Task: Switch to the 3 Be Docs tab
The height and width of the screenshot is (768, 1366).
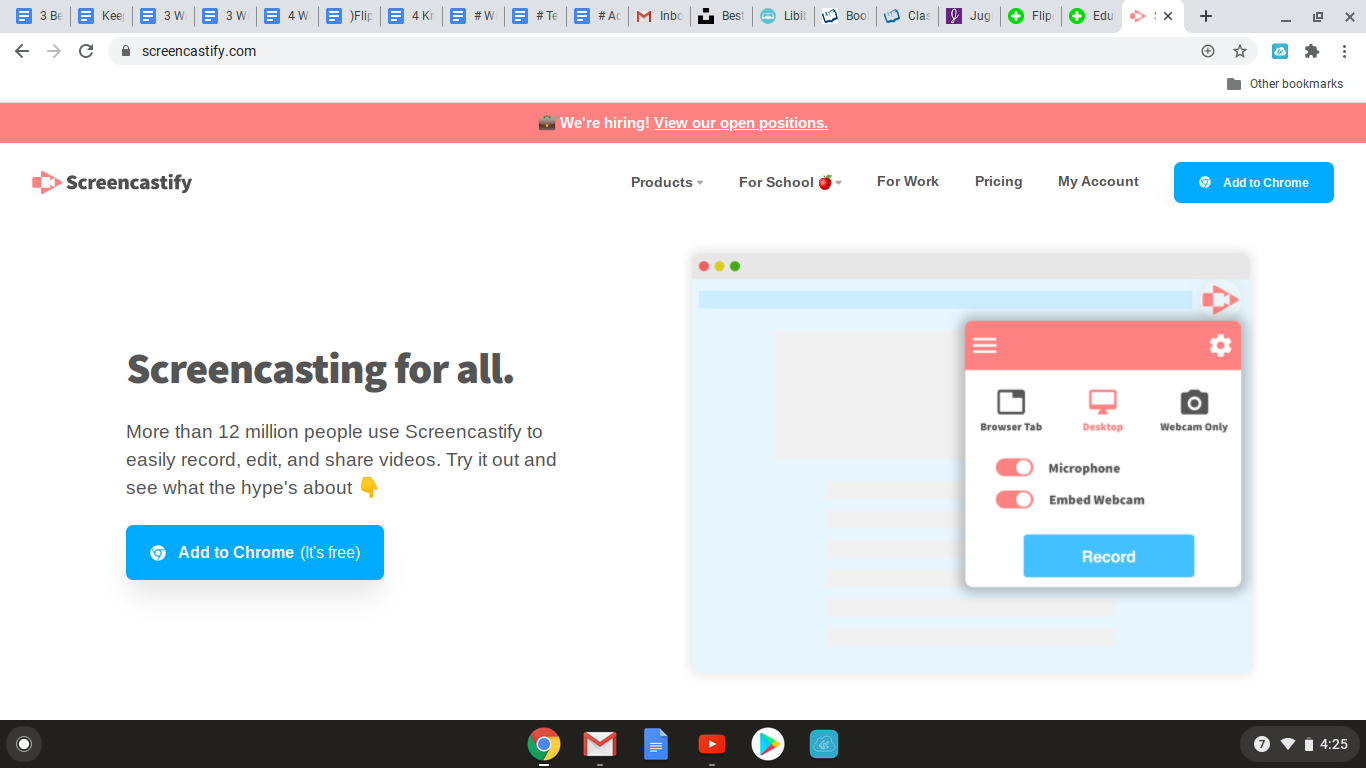Action: [39, 16]
